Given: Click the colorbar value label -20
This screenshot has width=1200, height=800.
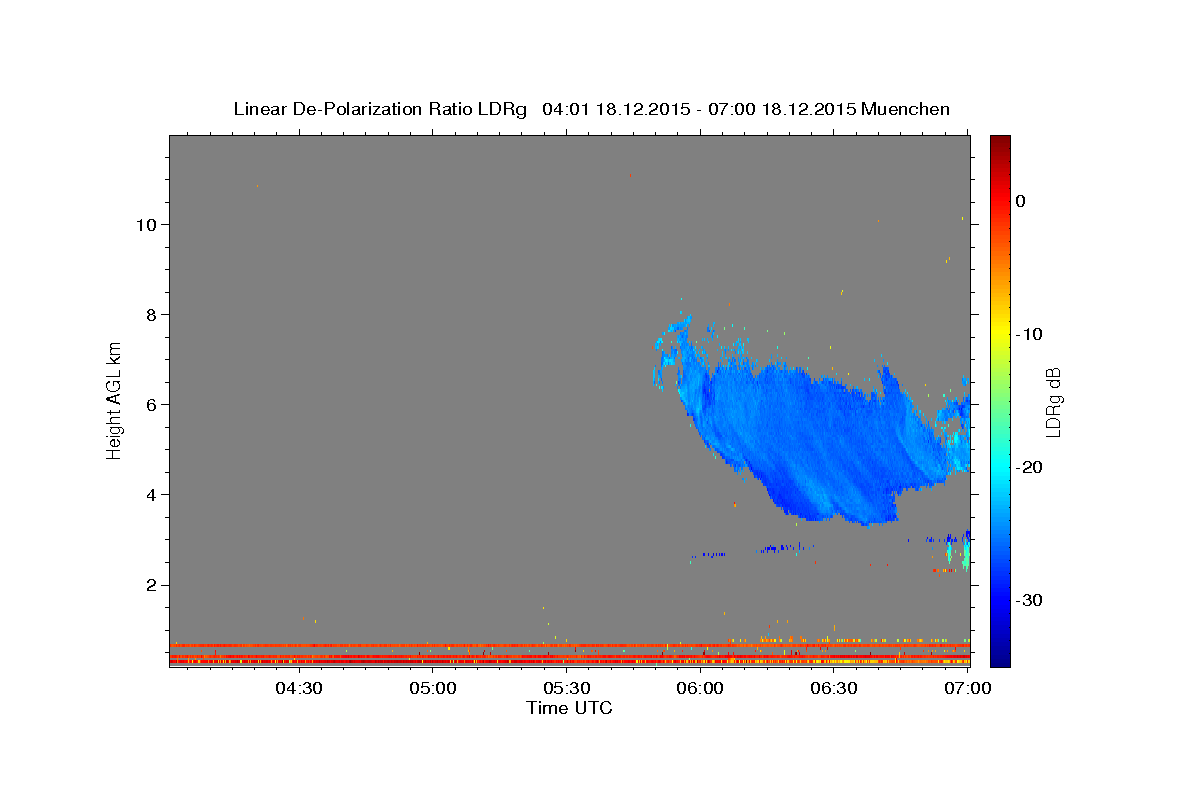Looking at the screenshot, I should tap(1030, 467).
